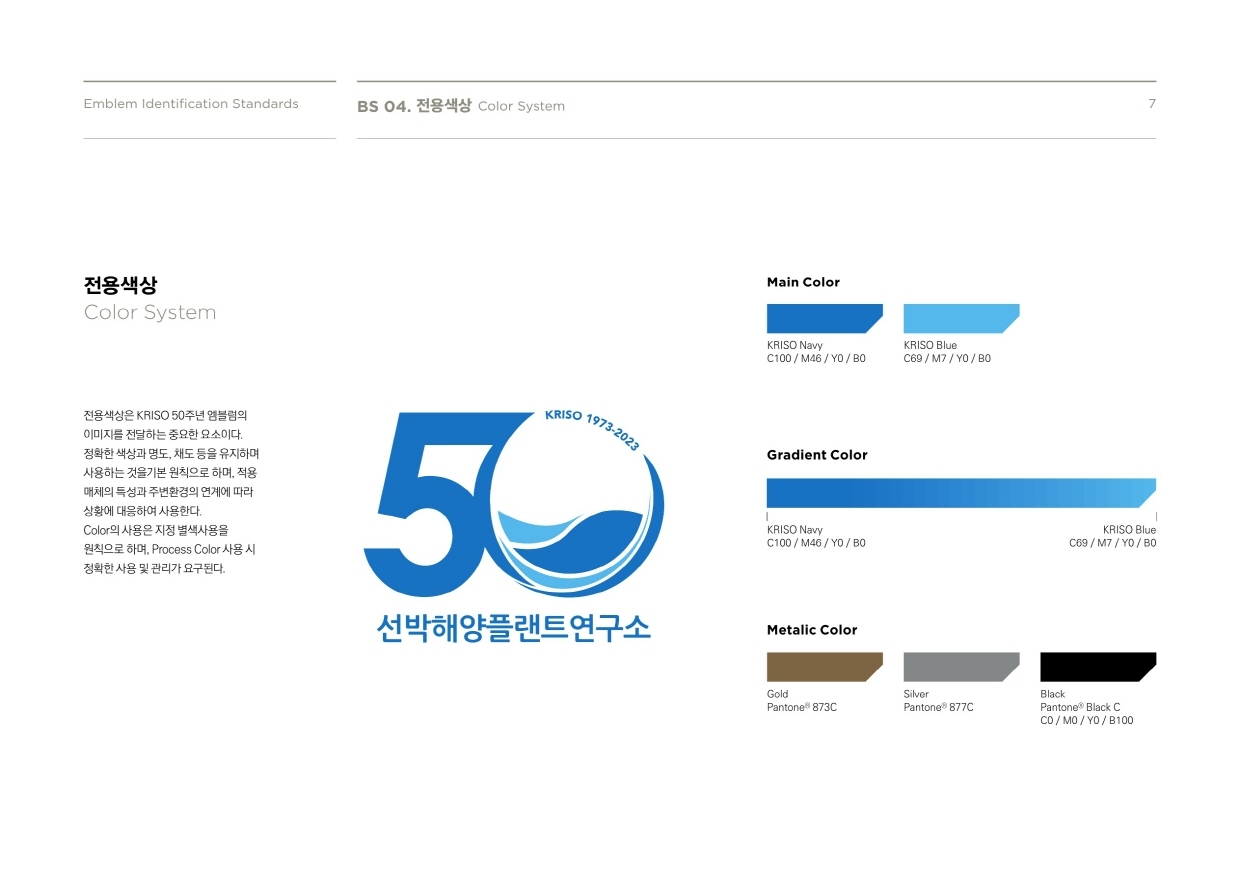The height and width of the screenshot is (876, 1240).
Task: Click the Silver Pantone 877C swatch
Action: 961,667
